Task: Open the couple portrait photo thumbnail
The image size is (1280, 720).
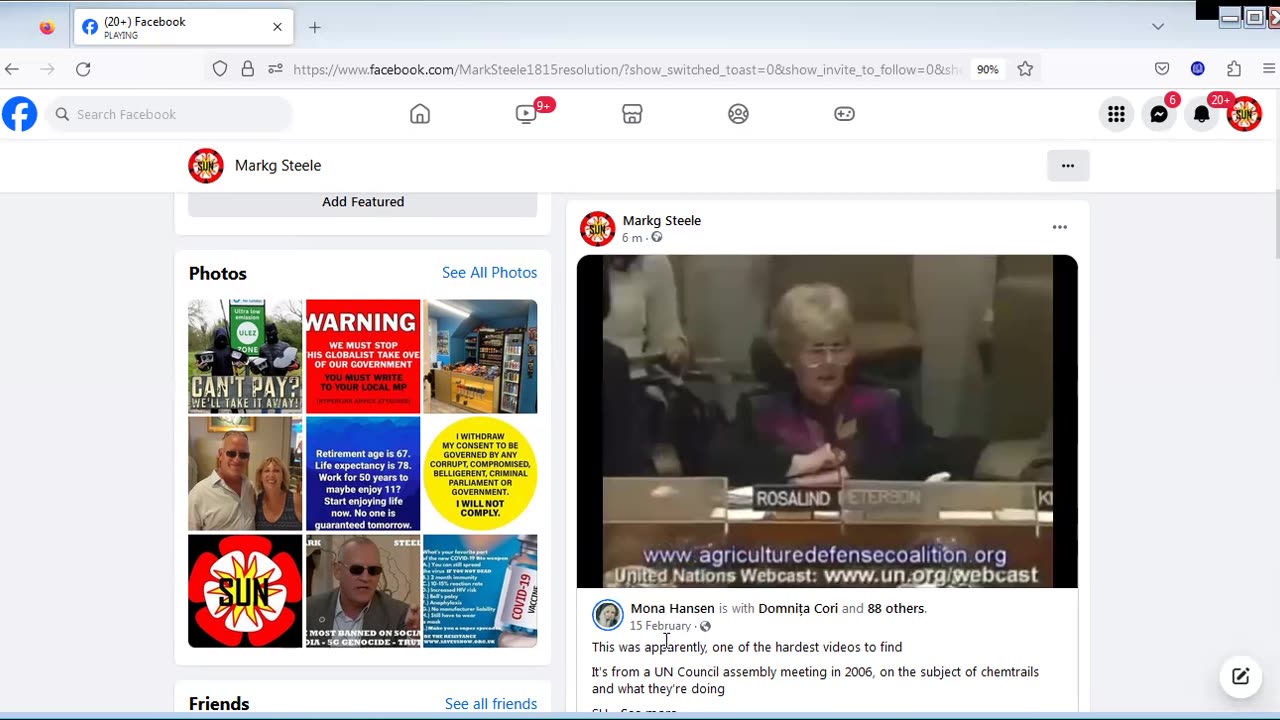Action: click(x=245, y=473)
